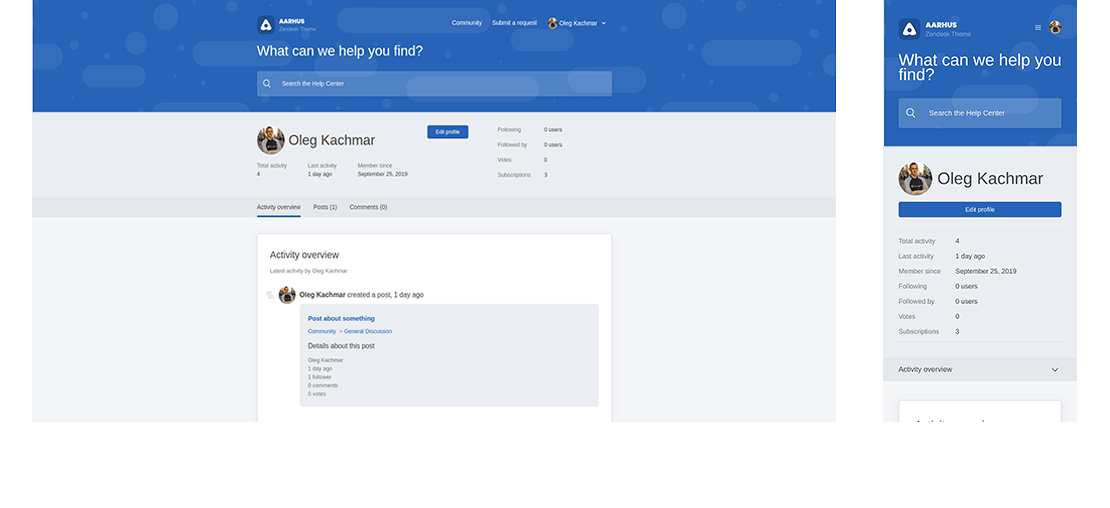
Task: Click the small avatar in the activity entry
Action: [x=287, y=295]
